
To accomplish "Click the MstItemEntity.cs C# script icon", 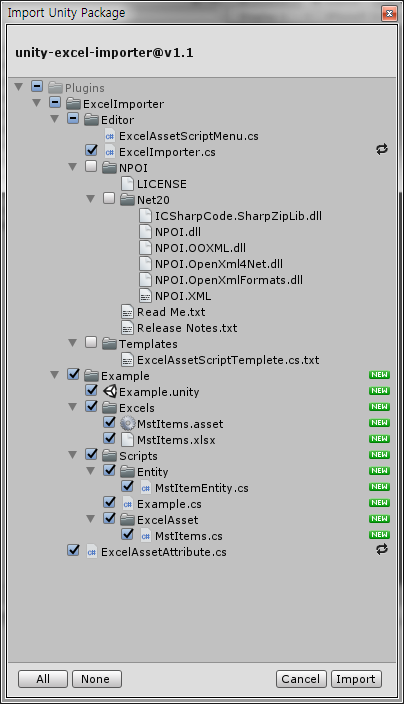I will (145, 488).
